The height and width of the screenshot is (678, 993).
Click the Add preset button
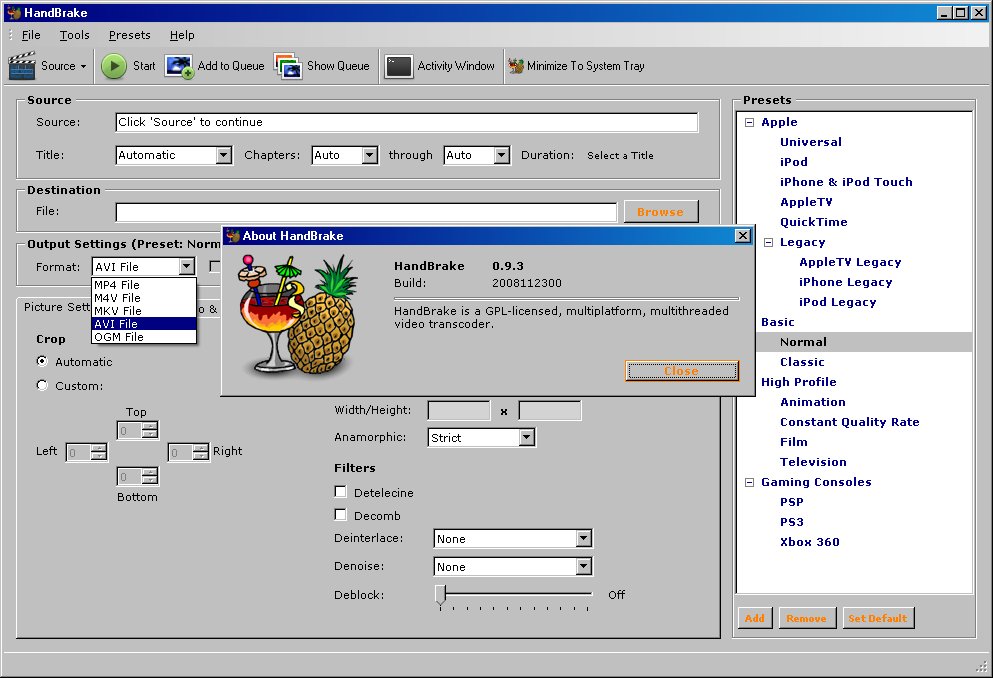click(755, 618)
